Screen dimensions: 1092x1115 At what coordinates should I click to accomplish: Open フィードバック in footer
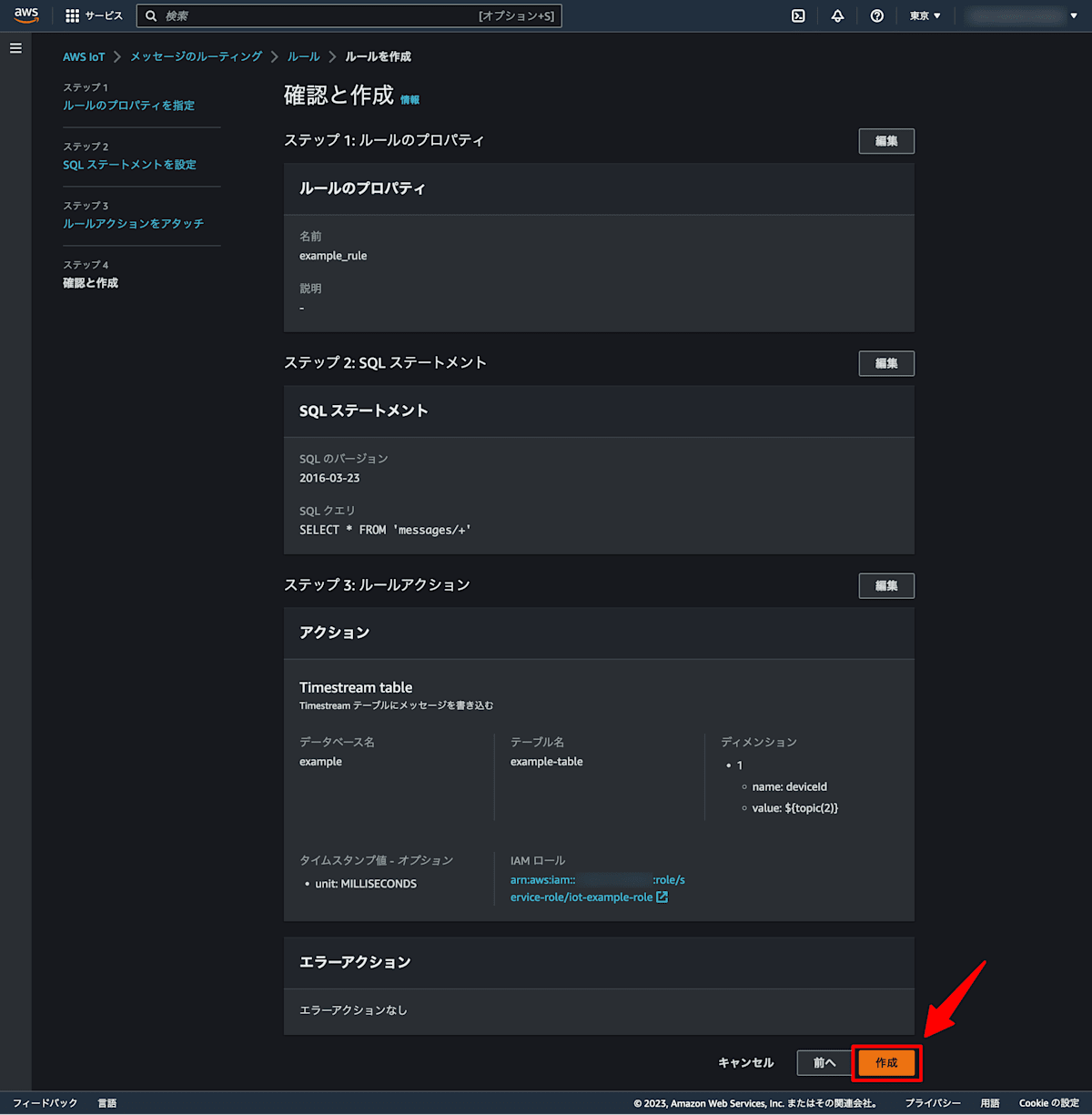click(x=45, y=1103)
